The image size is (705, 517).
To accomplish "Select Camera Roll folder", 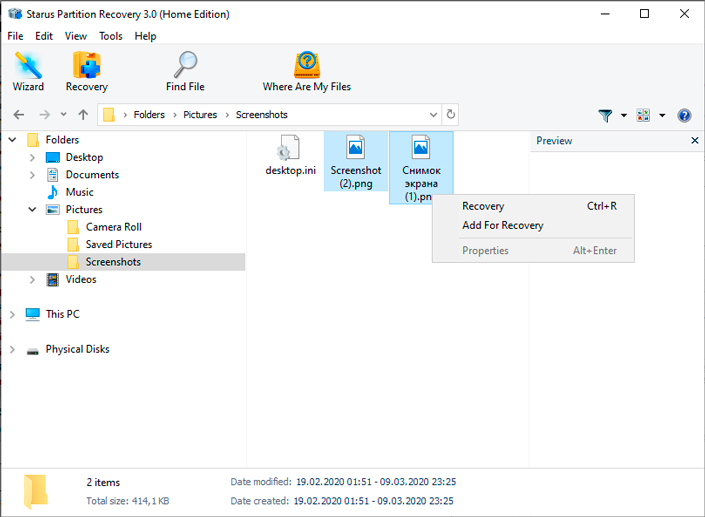I will pyautogui.click(x=114, y=227).
